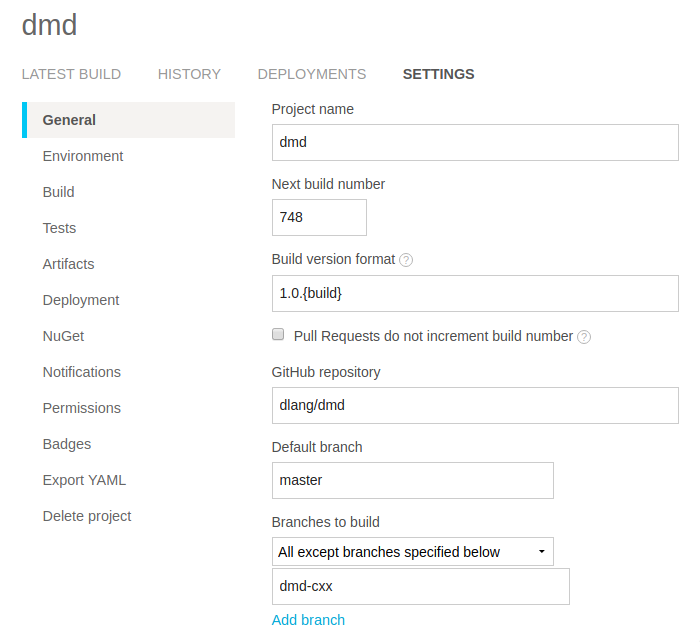Click help icon next to Pull Requests option

pos(584,337)
